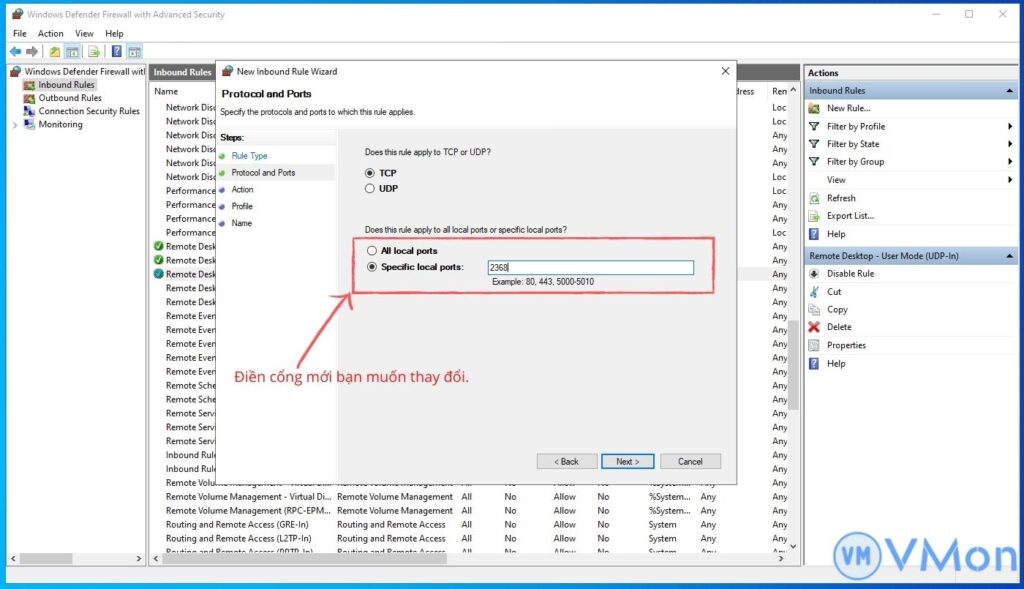Select the All local ports option
Screen dimensions: 1024x589
click(x=371, y=250)
